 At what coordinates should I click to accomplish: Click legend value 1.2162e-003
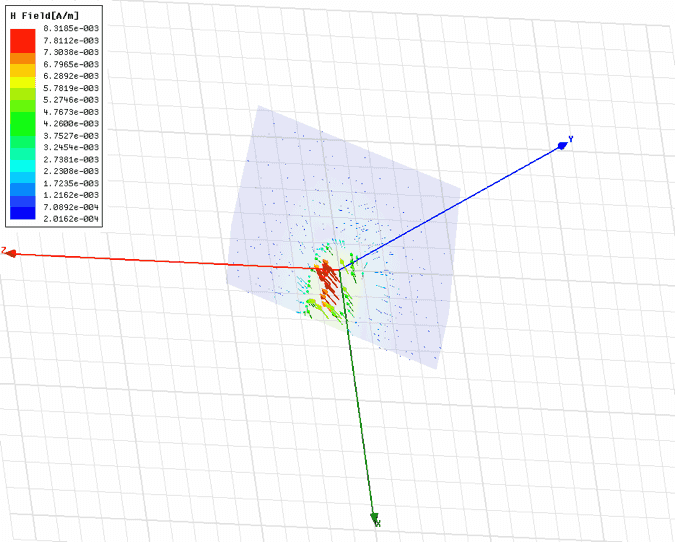point(71,195)
